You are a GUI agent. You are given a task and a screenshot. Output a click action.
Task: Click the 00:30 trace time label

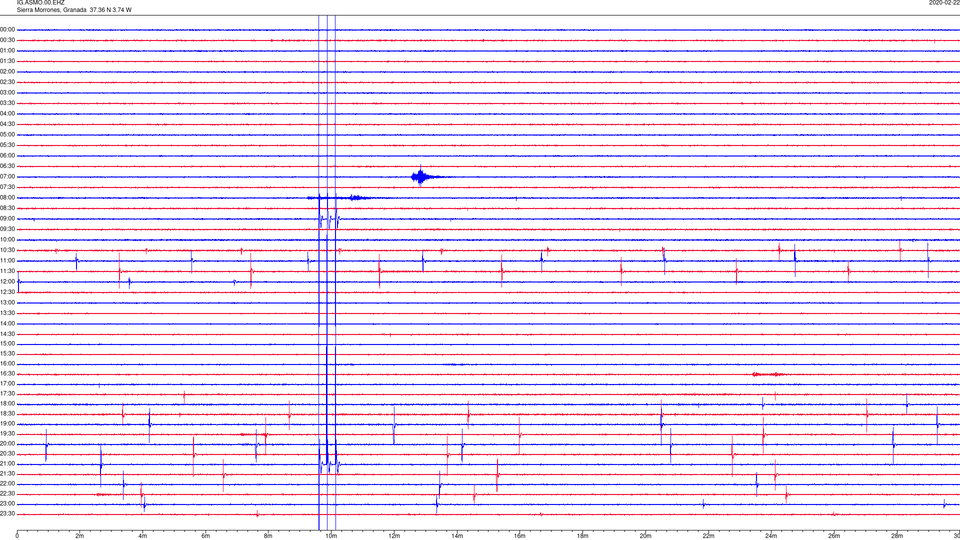7,40
